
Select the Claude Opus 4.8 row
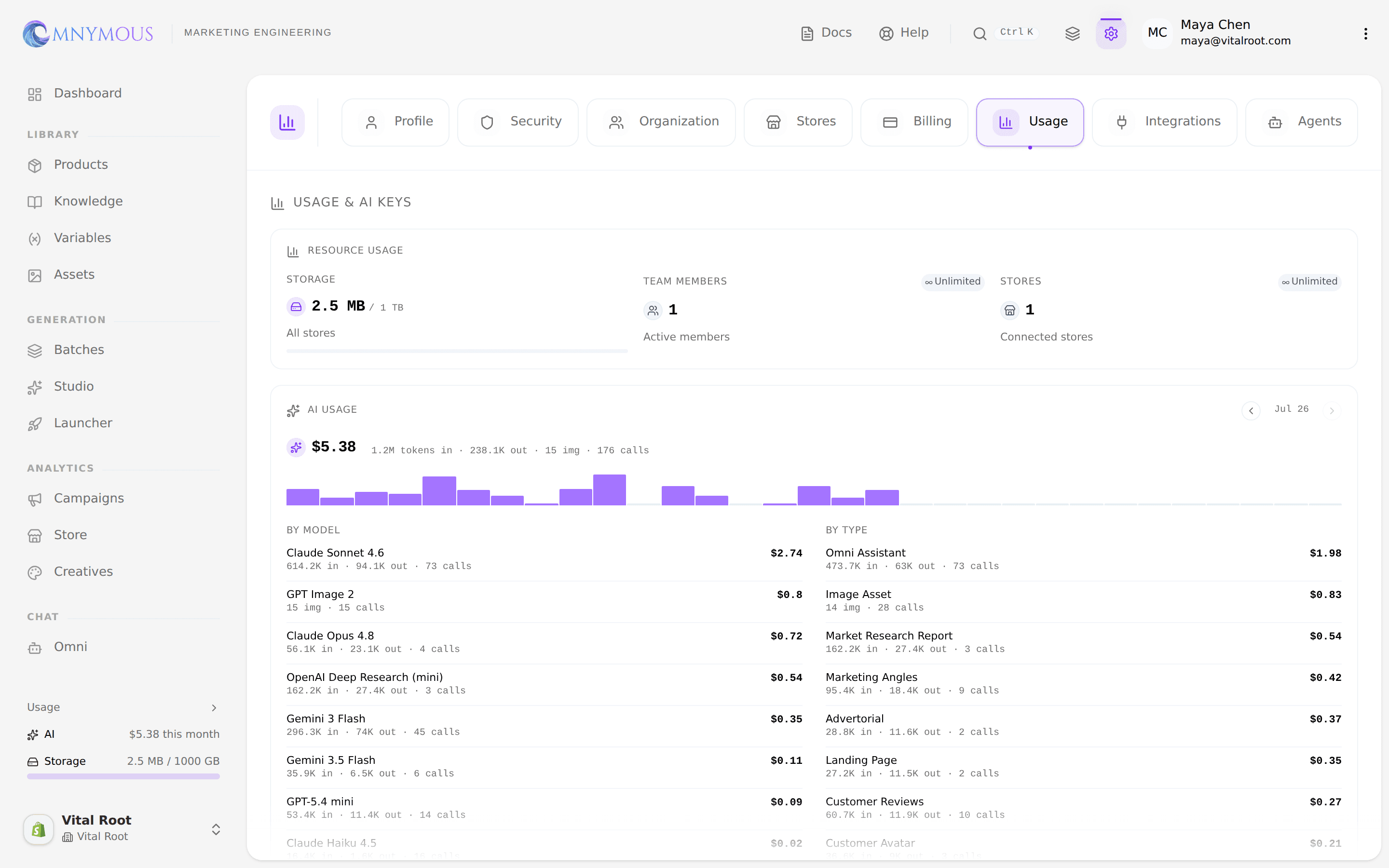(544, 642)
